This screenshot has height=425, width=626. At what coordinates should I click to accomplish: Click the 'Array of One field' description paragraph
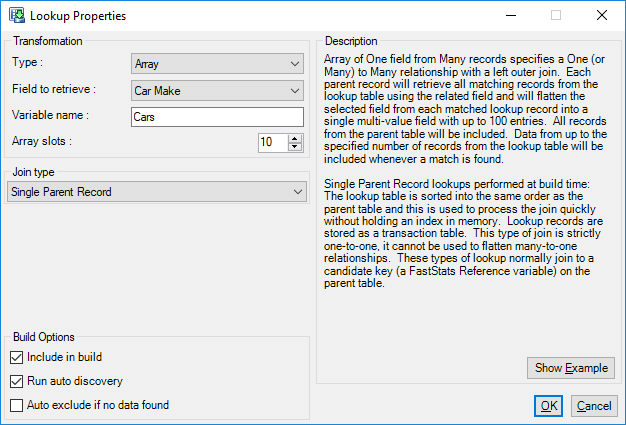(465, 109)
